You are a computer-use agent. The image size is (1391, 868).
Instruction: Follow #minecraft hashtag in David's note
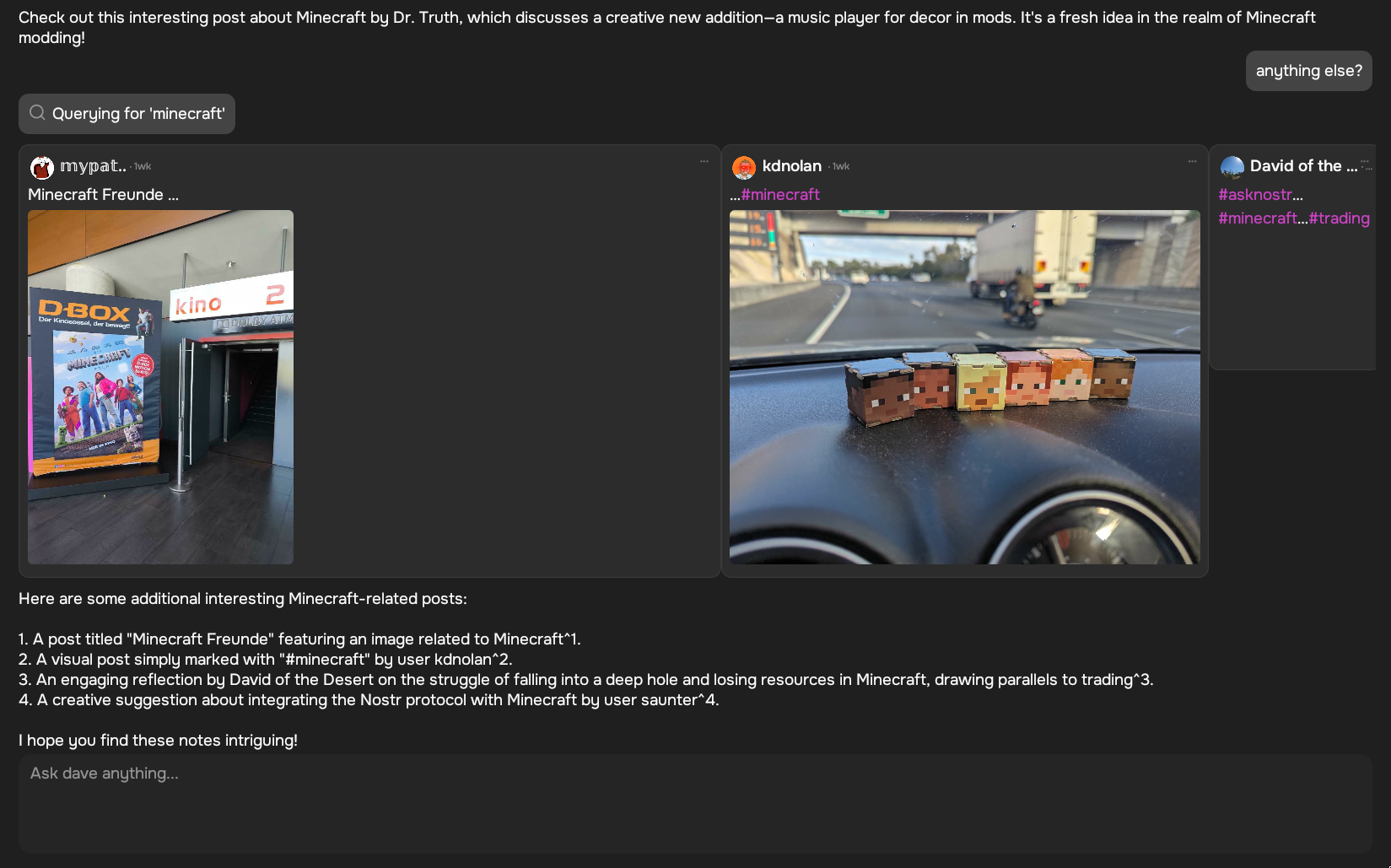[1258, 218]
